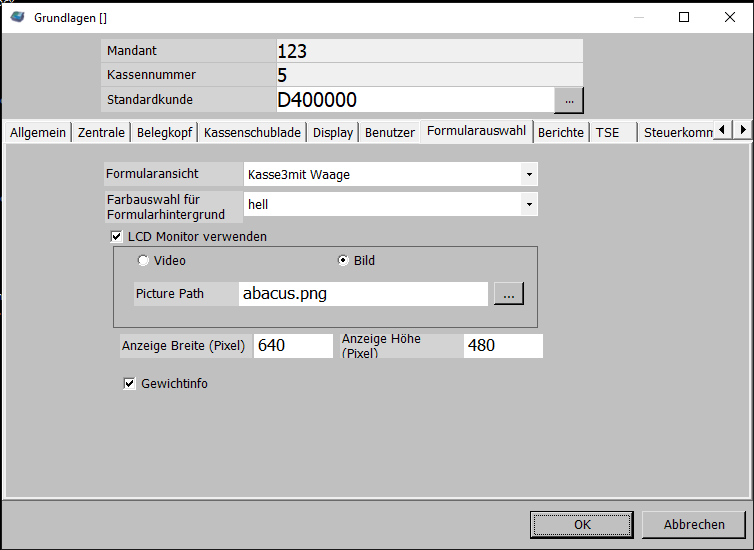Uncheck LCD Monitor verwenden checkbox
Screen dimensions: 754x550
[x=116, y=237]
